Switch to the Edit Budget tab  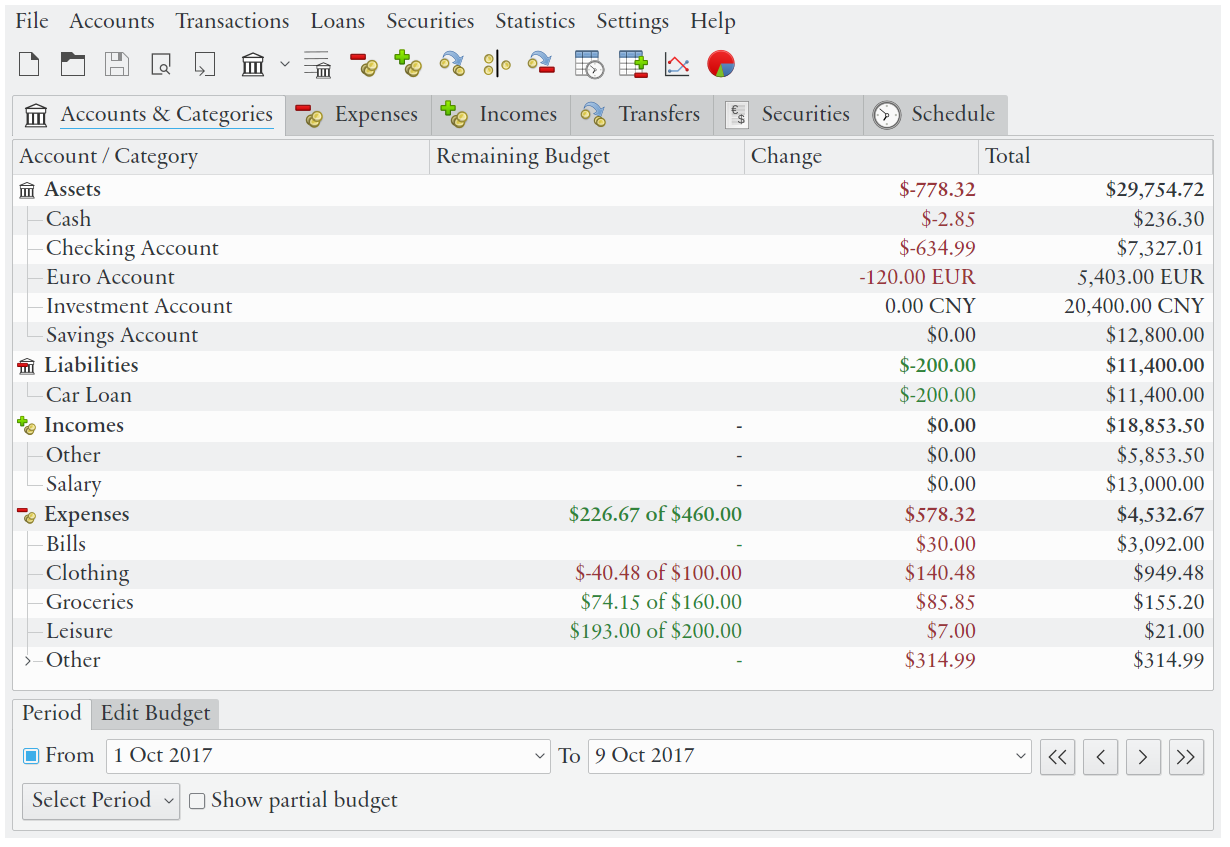[x=155, y=714]
